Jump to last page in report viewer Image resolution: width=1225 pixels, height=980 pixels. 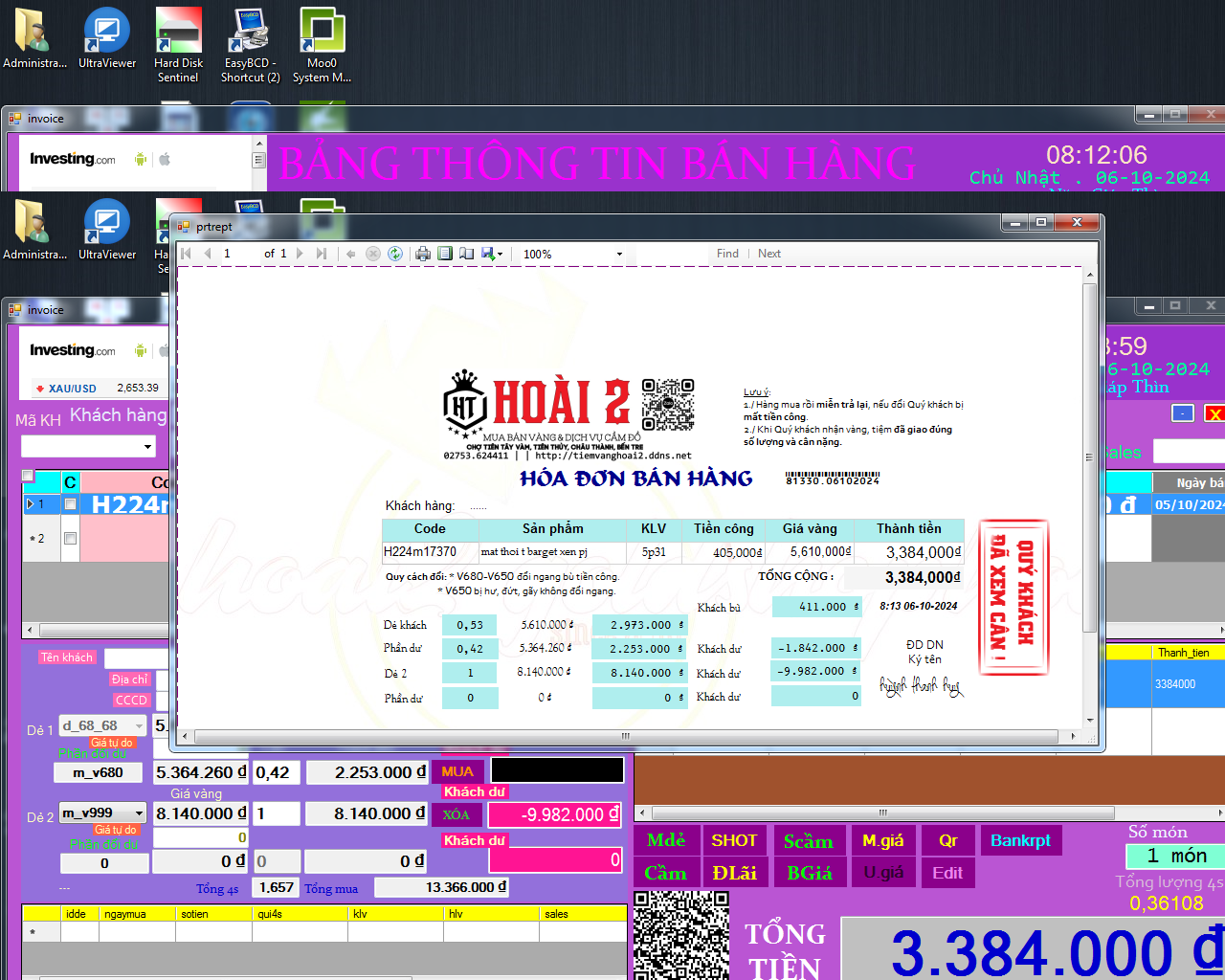tap(322, 254)
